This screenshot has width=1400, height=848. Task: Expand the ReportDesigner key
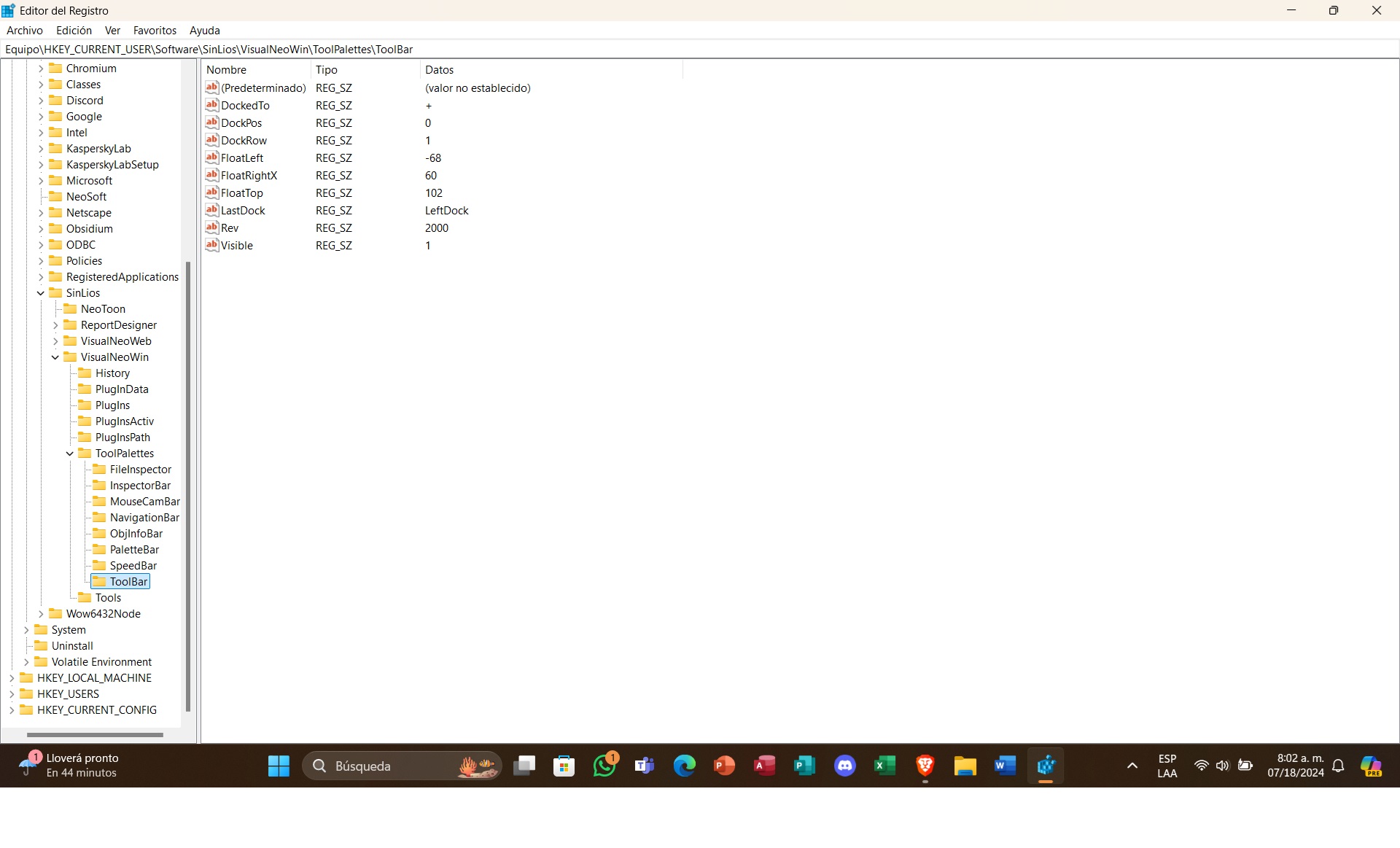pyautogui.click(x=55, y=325)
